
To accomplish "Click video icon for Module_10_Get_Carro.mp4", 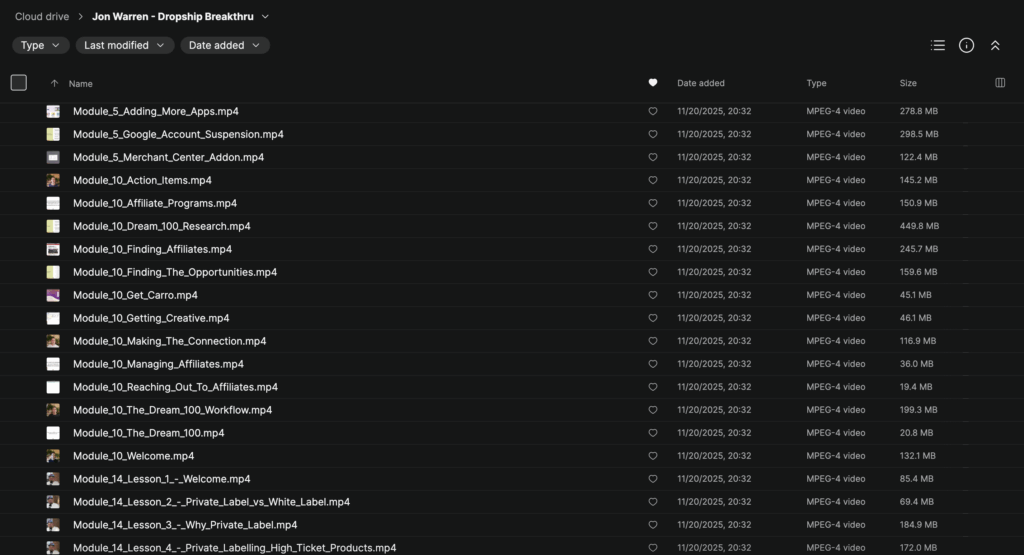I will tap(53, 295).
